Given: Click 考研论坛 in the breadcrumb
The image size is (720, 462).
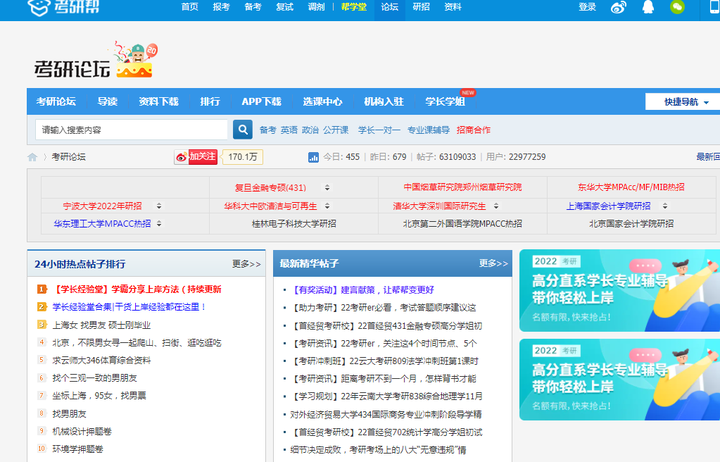Looking at the screenshot, I should [x=68, y=157].
